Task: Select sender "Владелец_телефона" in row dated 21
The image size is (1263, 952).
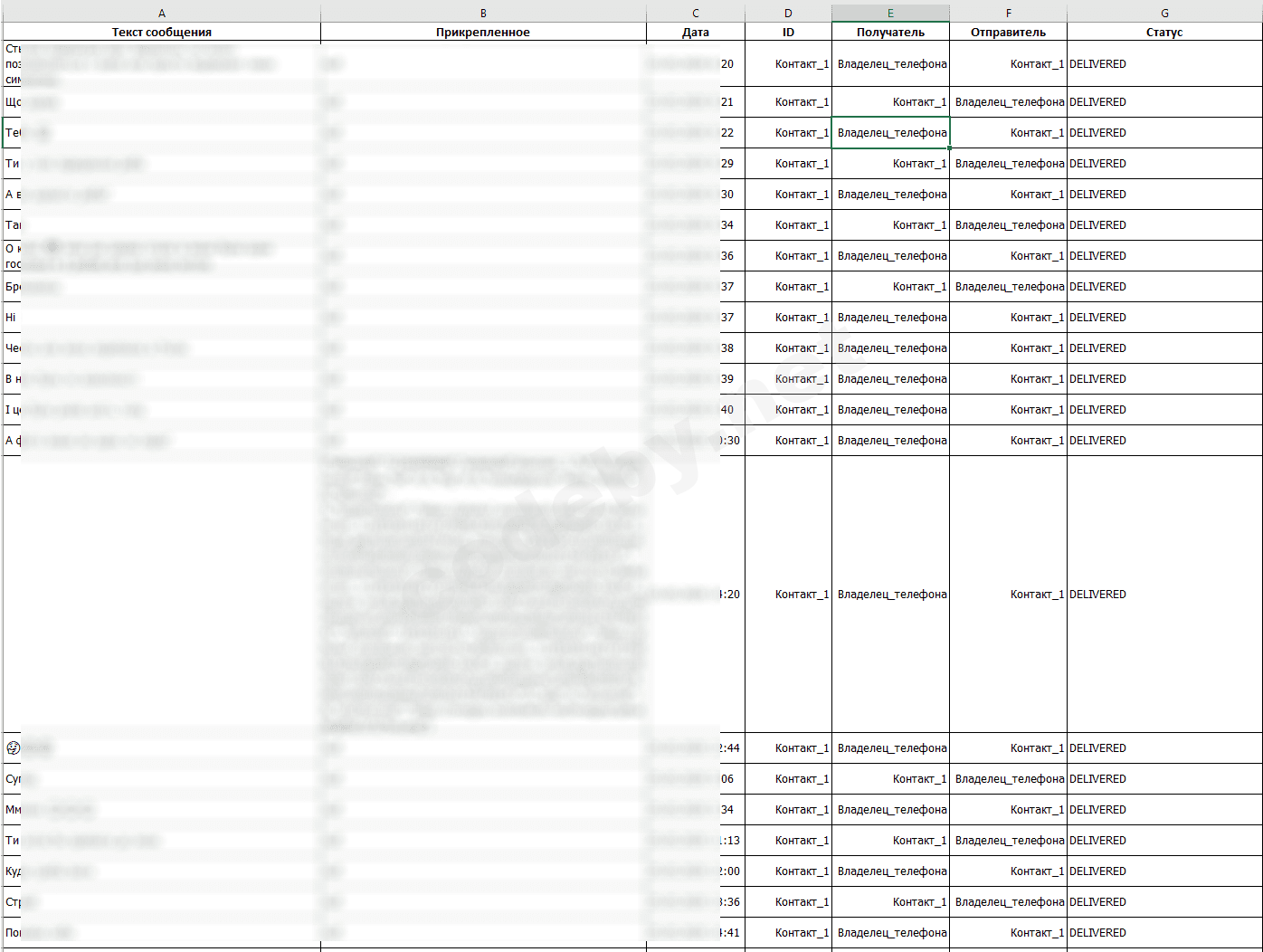Action: pyautogui.click(x=1010, y=102)
